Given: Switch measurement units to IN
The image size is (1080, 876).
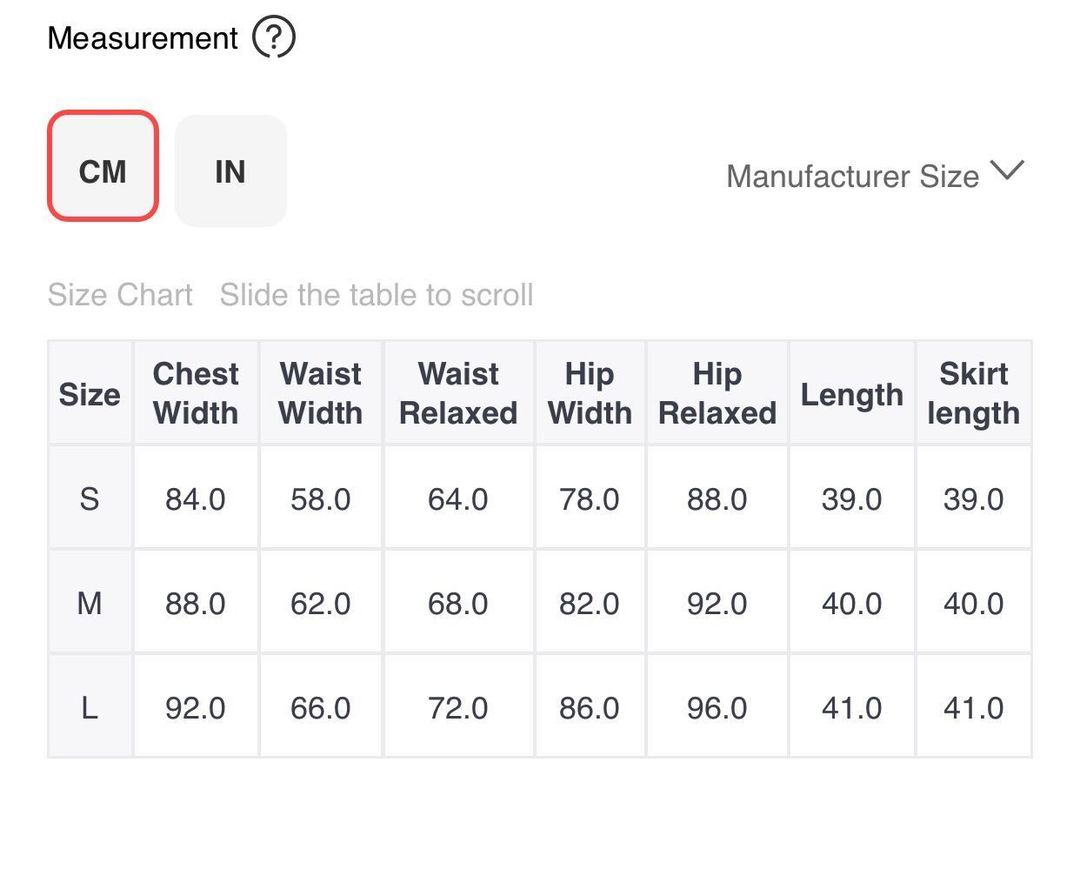Looking at the screenshot, I should click(x=230, y=171).
